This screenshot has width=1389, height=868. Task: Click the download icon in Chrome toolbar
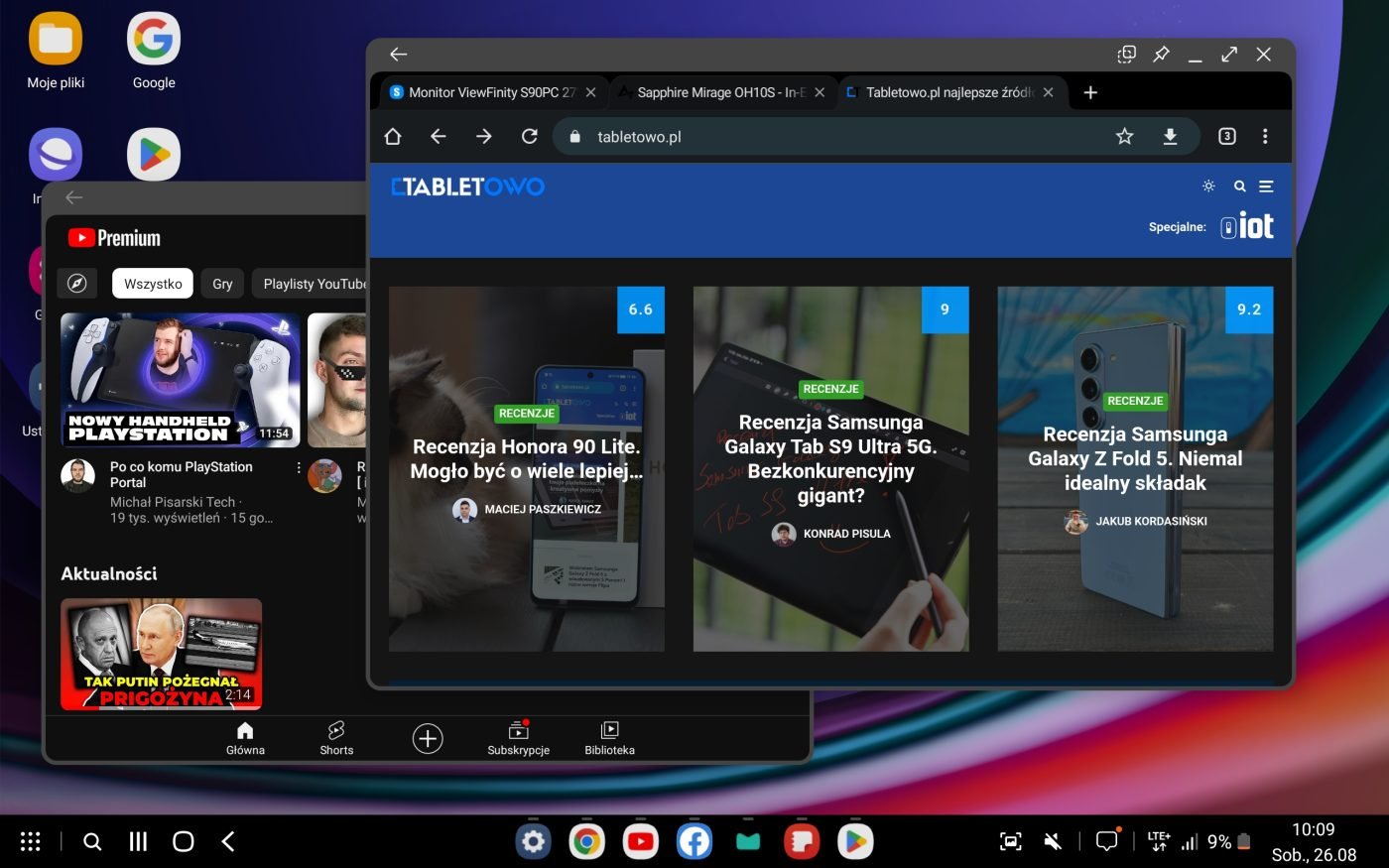[x=1171, y=137]
